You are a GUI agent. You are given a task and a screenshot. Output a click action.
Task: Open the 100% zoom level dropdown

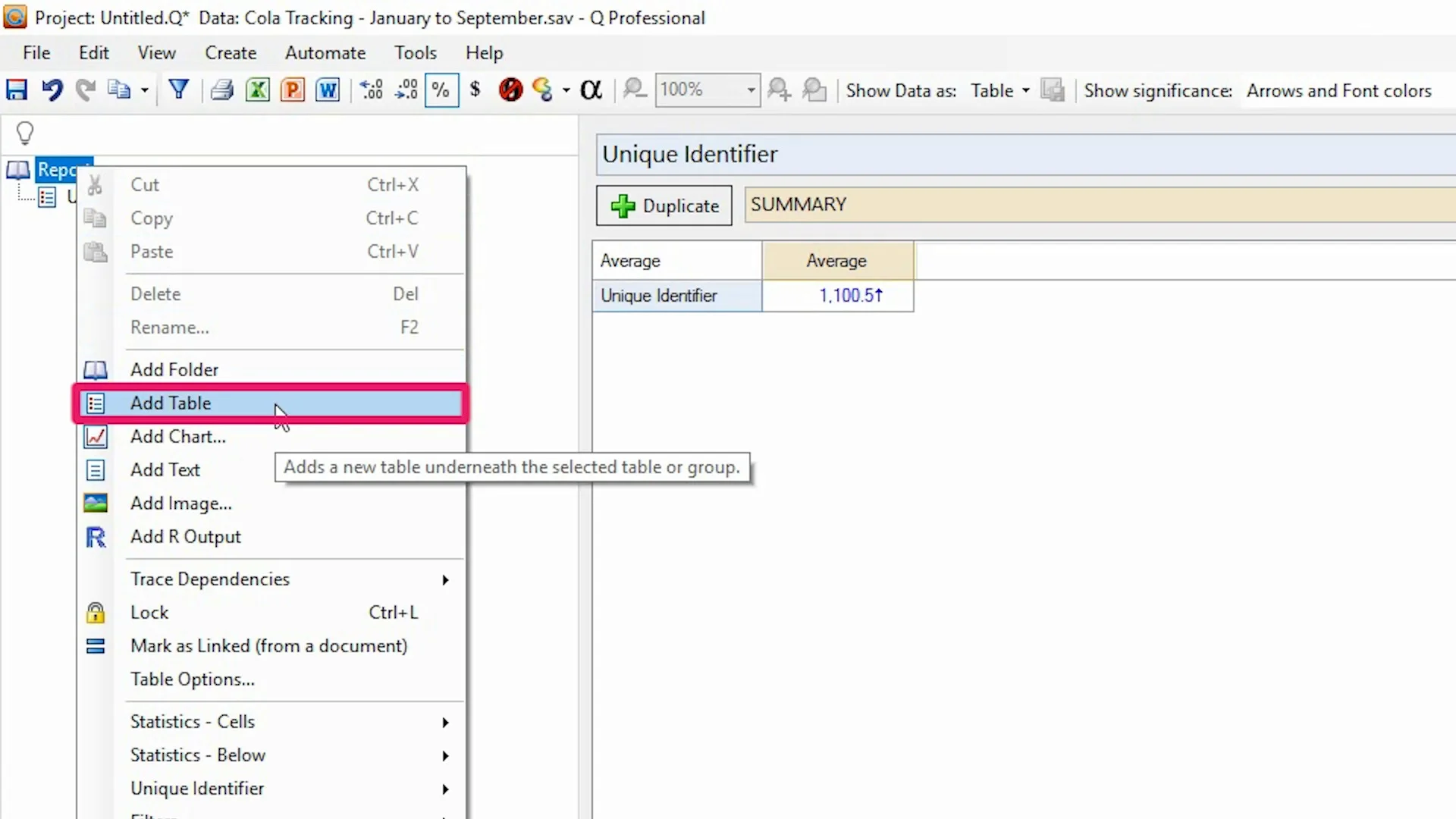(x=750, y=90)
